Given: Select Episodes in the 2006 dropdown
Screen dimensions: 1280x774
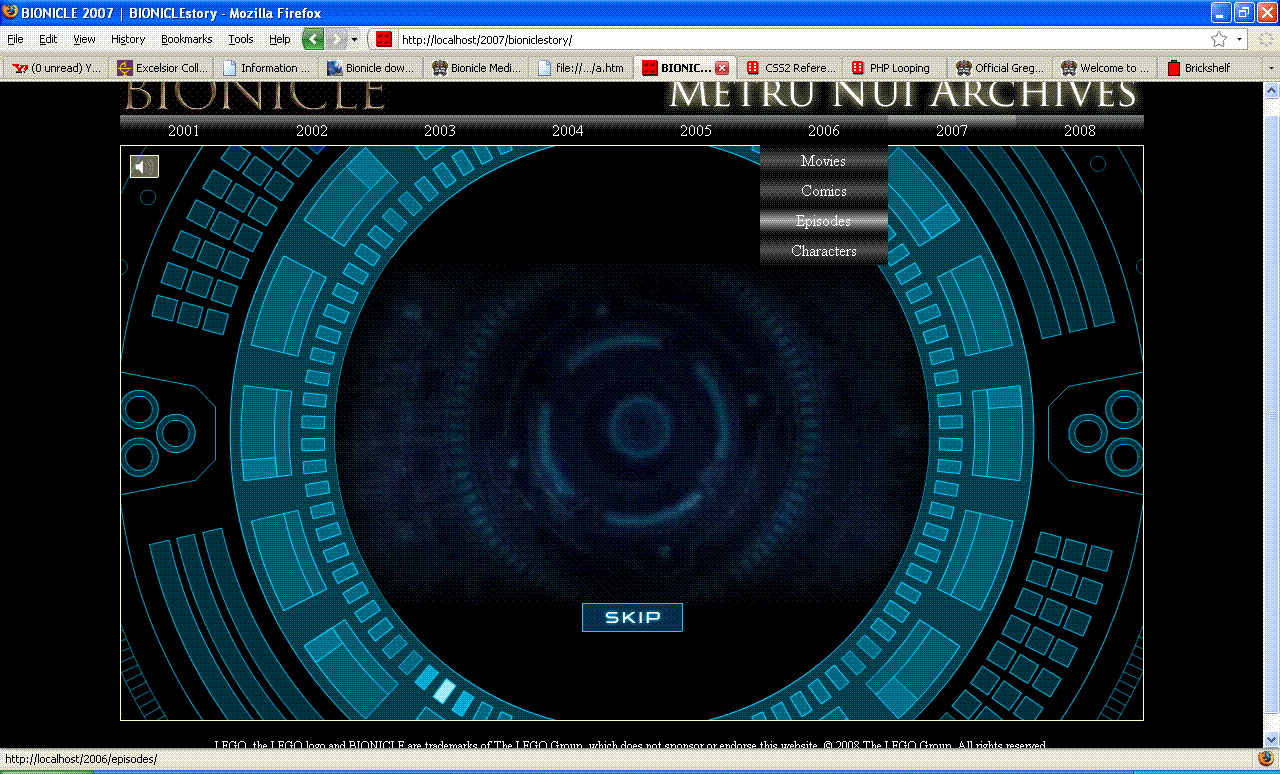Looking at the screenshot, I should click(x=824, y=221).
